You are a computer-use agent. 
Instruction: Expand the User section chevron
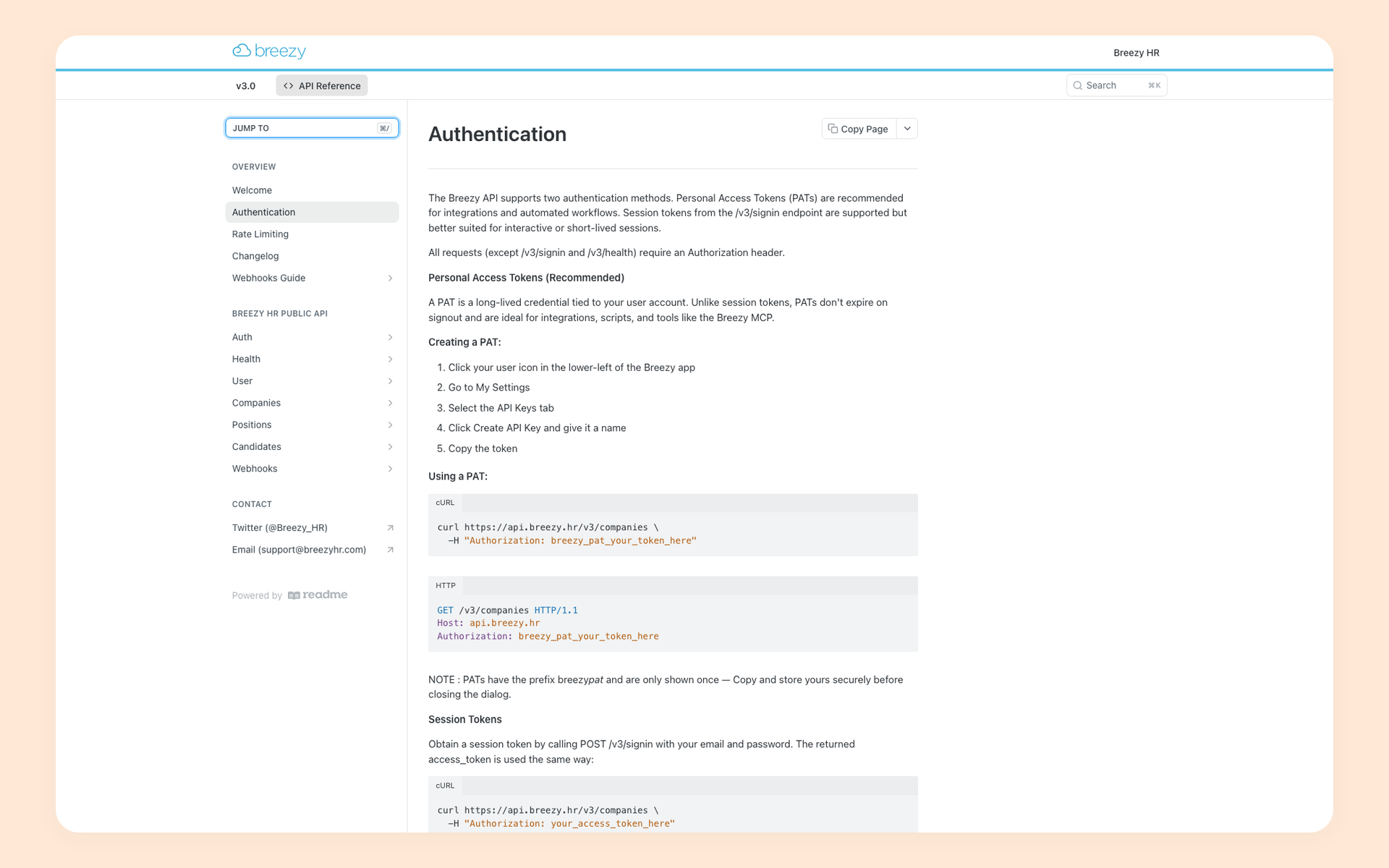(x=390, y=381)
